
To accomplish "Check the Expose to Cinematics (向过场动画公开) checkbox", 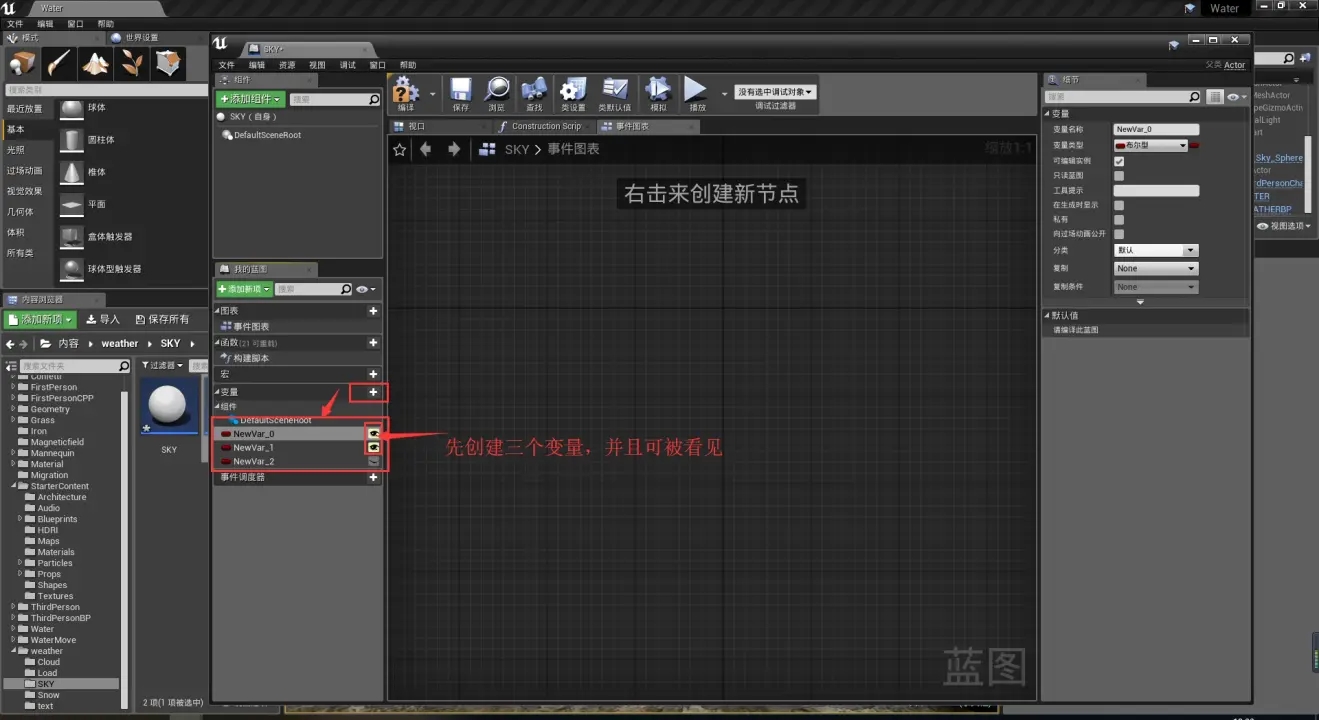I will click(x=1119, y=234).
